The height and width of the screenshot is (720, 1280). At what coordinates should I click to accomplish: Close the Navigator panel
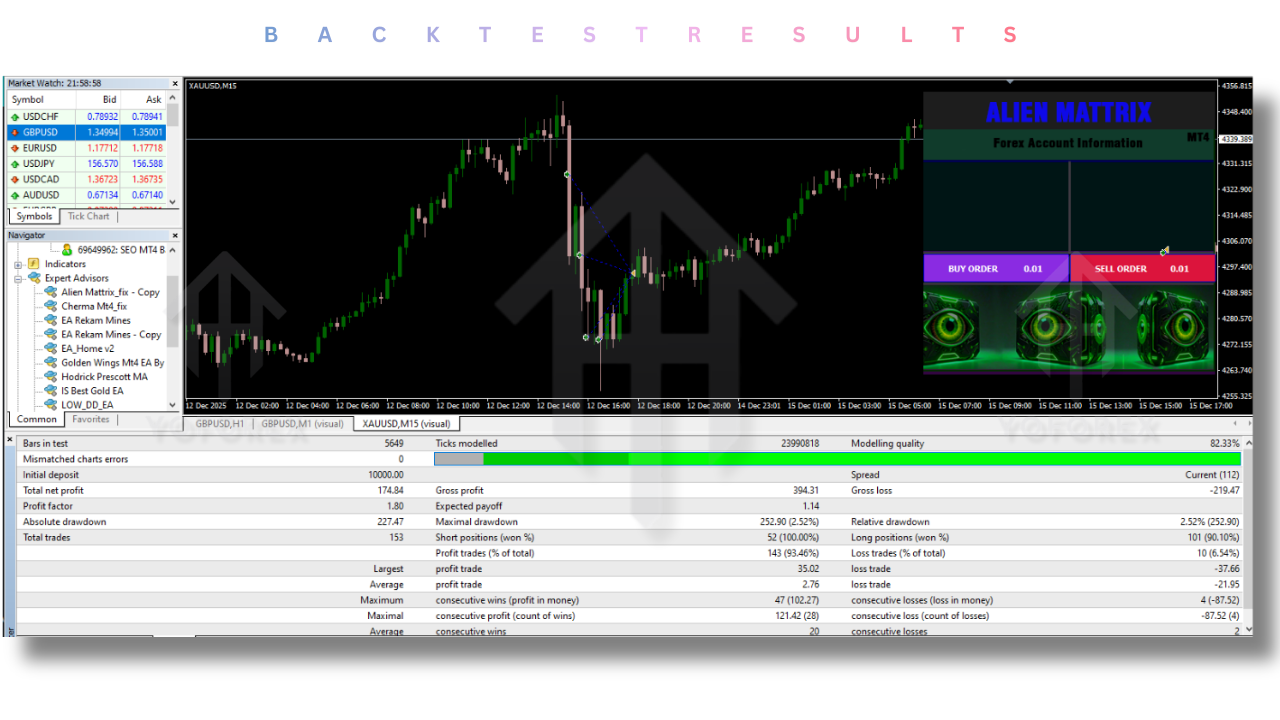coord(175,235)
